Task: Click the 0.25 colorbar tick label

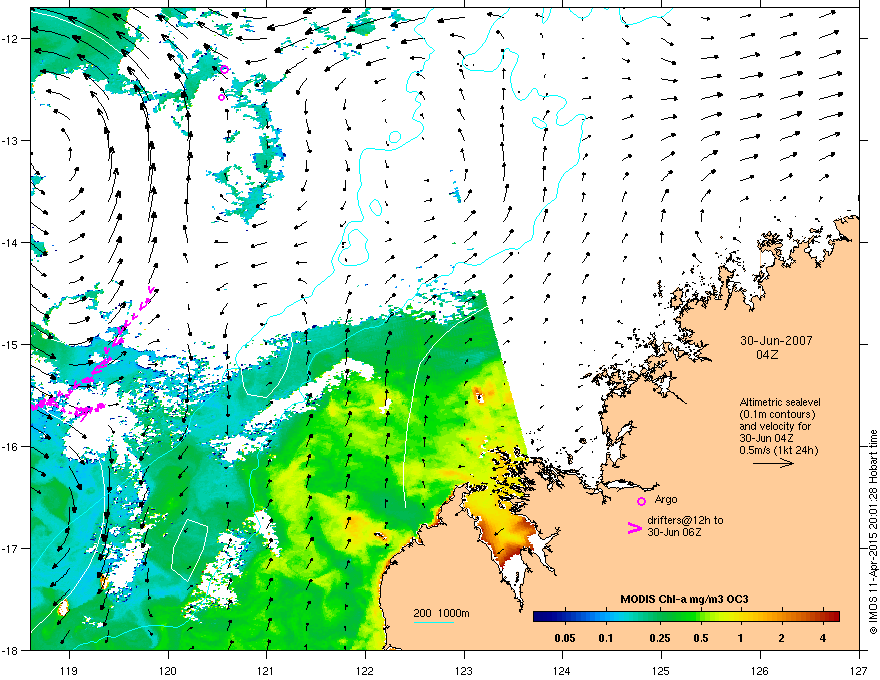Action: (x=659, y=638)
